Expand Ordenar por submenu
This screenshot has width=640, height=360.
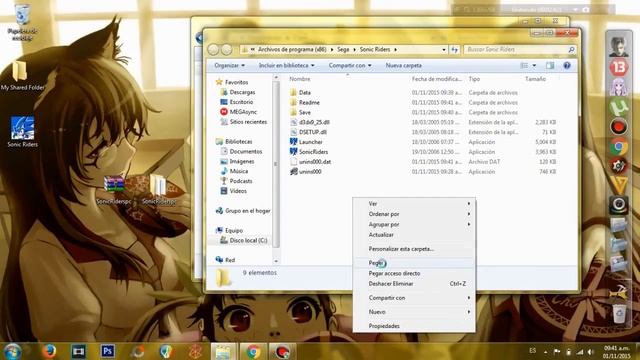click(x=414, y=214)
